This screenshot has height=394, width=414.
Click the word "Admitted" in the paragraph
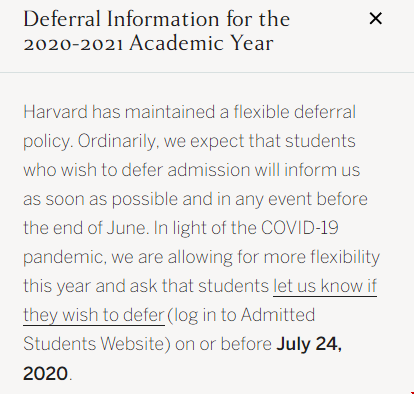pos(278,315)
